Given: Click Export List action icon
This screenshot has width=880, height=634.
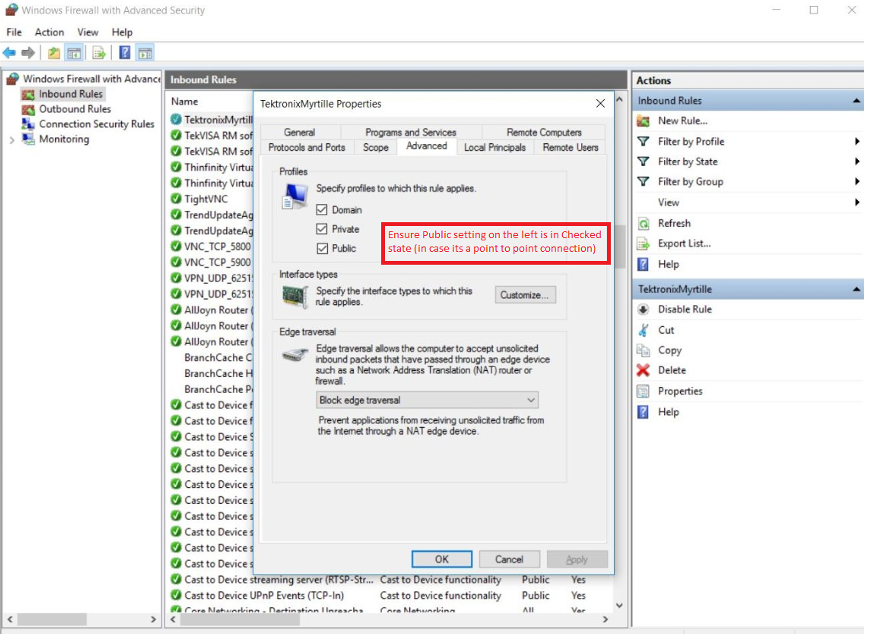Looking at the screenshot, I should coord(644,244).
